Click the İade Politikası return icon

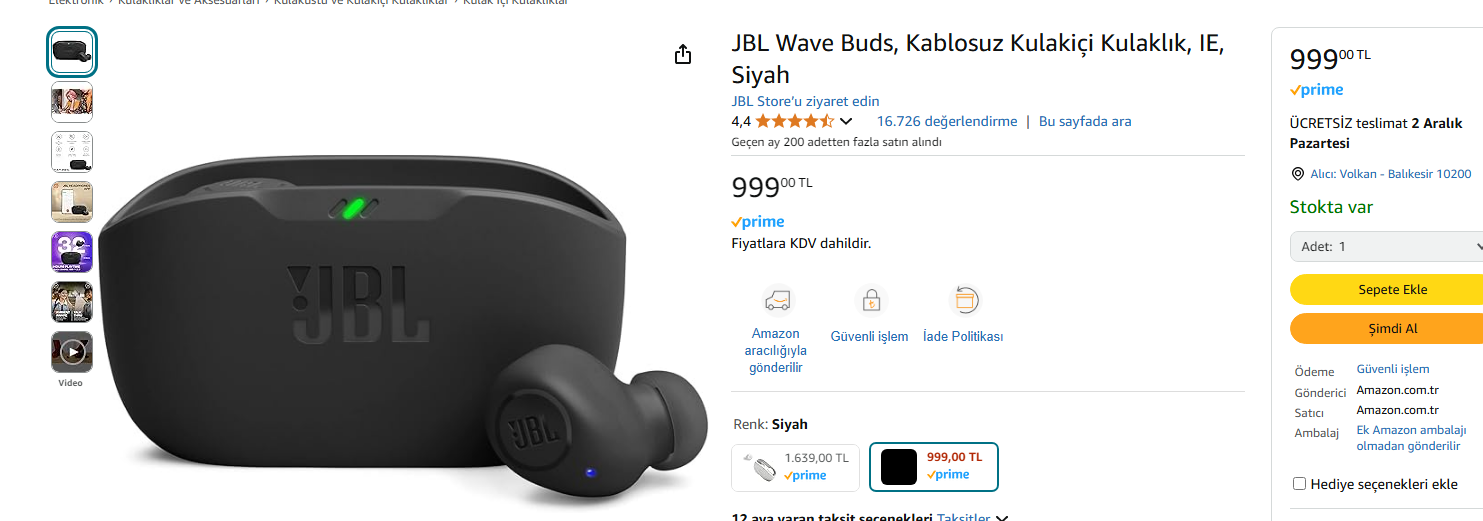(964, 300)
